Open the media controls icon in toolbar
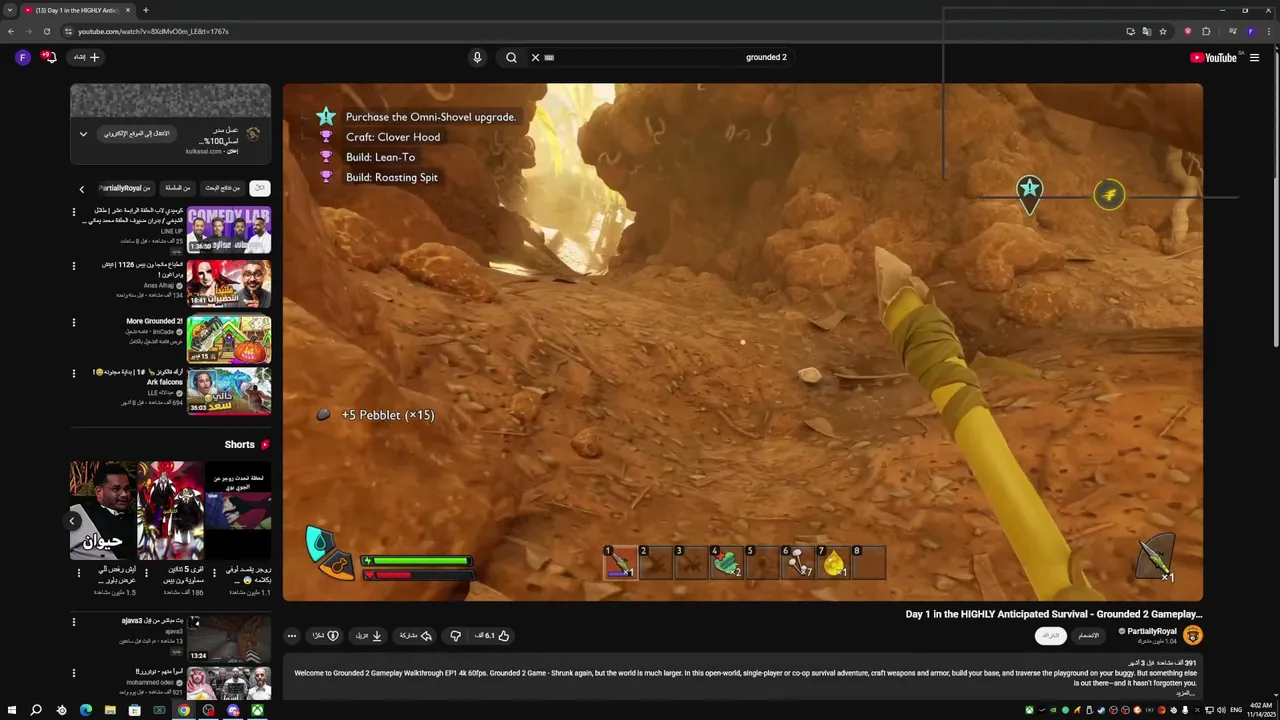Image resolution: width=1280 pixels, height=720 pixels. (1232, 31)
